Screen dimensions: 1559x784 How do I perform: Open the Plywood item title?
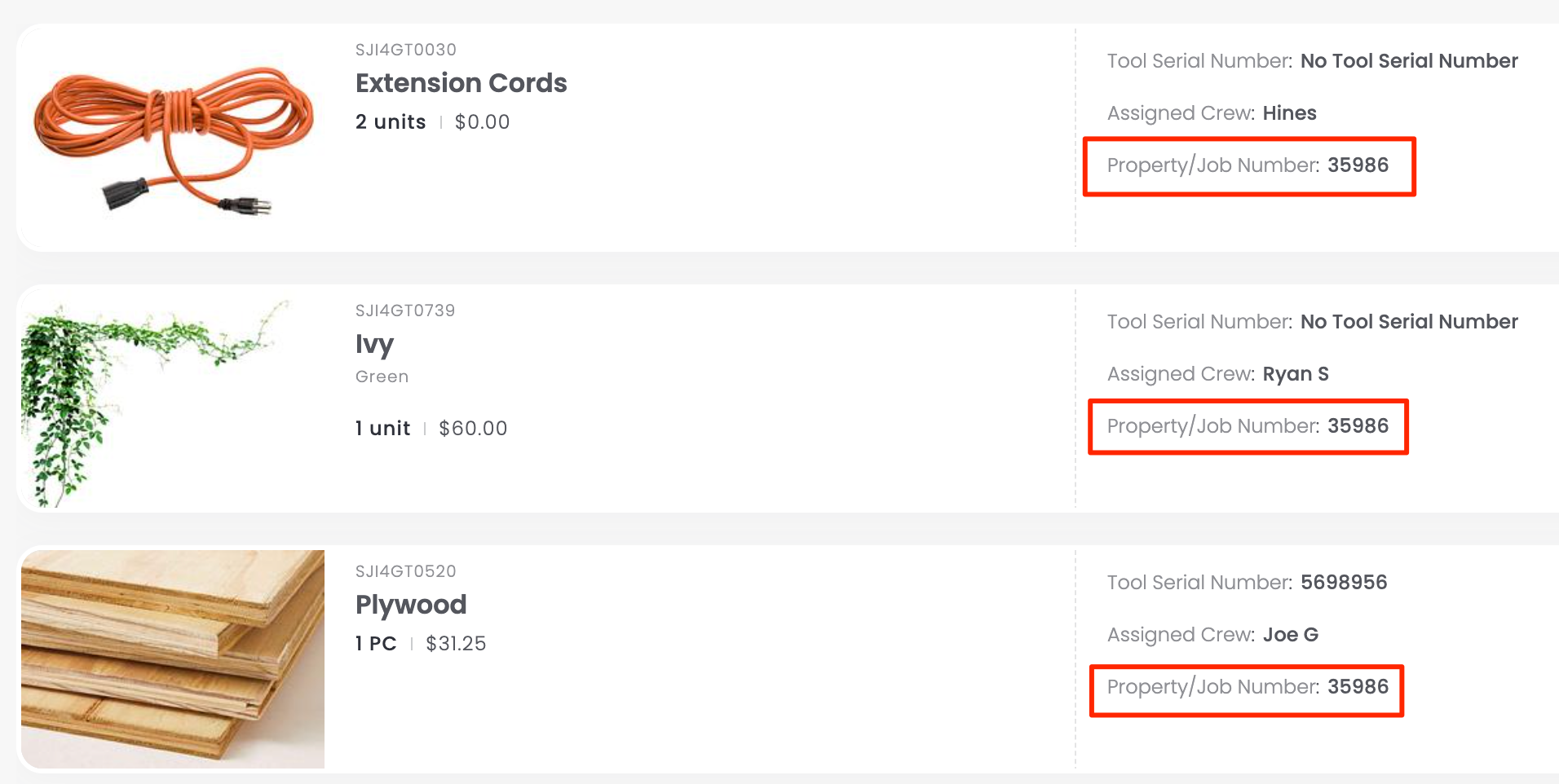(411, 605)
